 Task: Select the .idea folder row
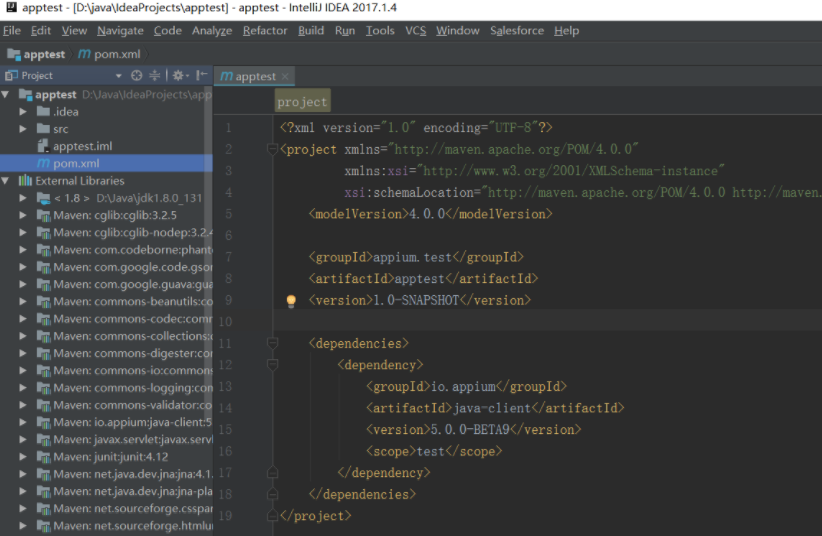[106, 112]
